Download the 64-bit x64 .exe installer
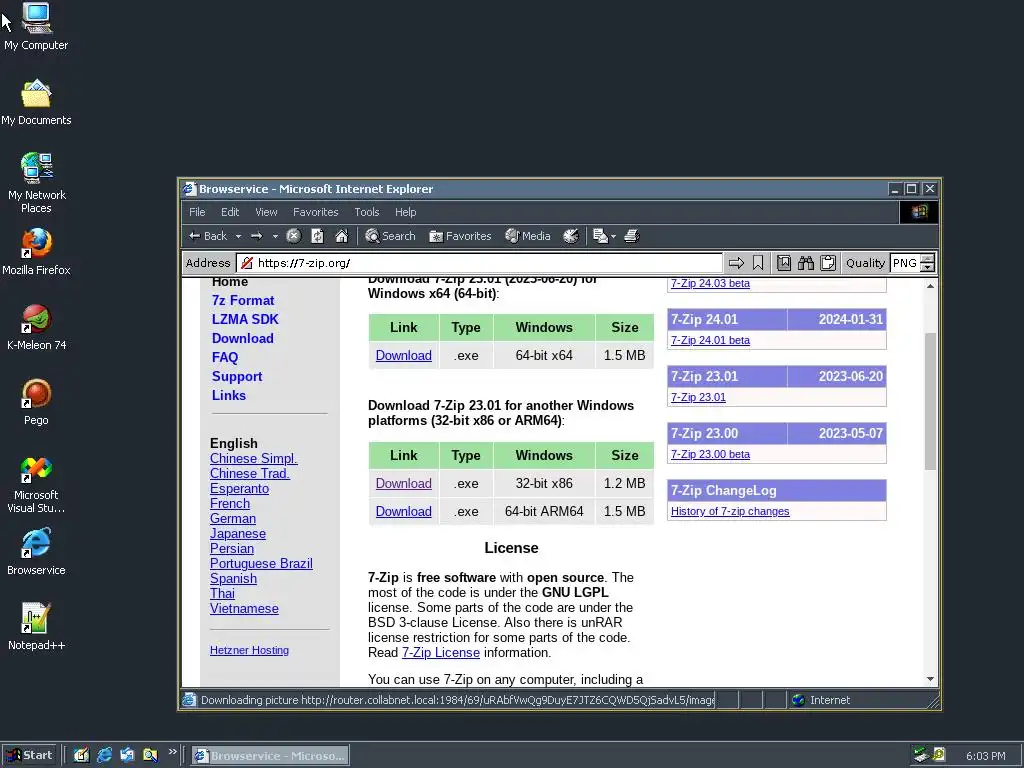The height and width of the screenshot is (768, 1024). [404, 356]
